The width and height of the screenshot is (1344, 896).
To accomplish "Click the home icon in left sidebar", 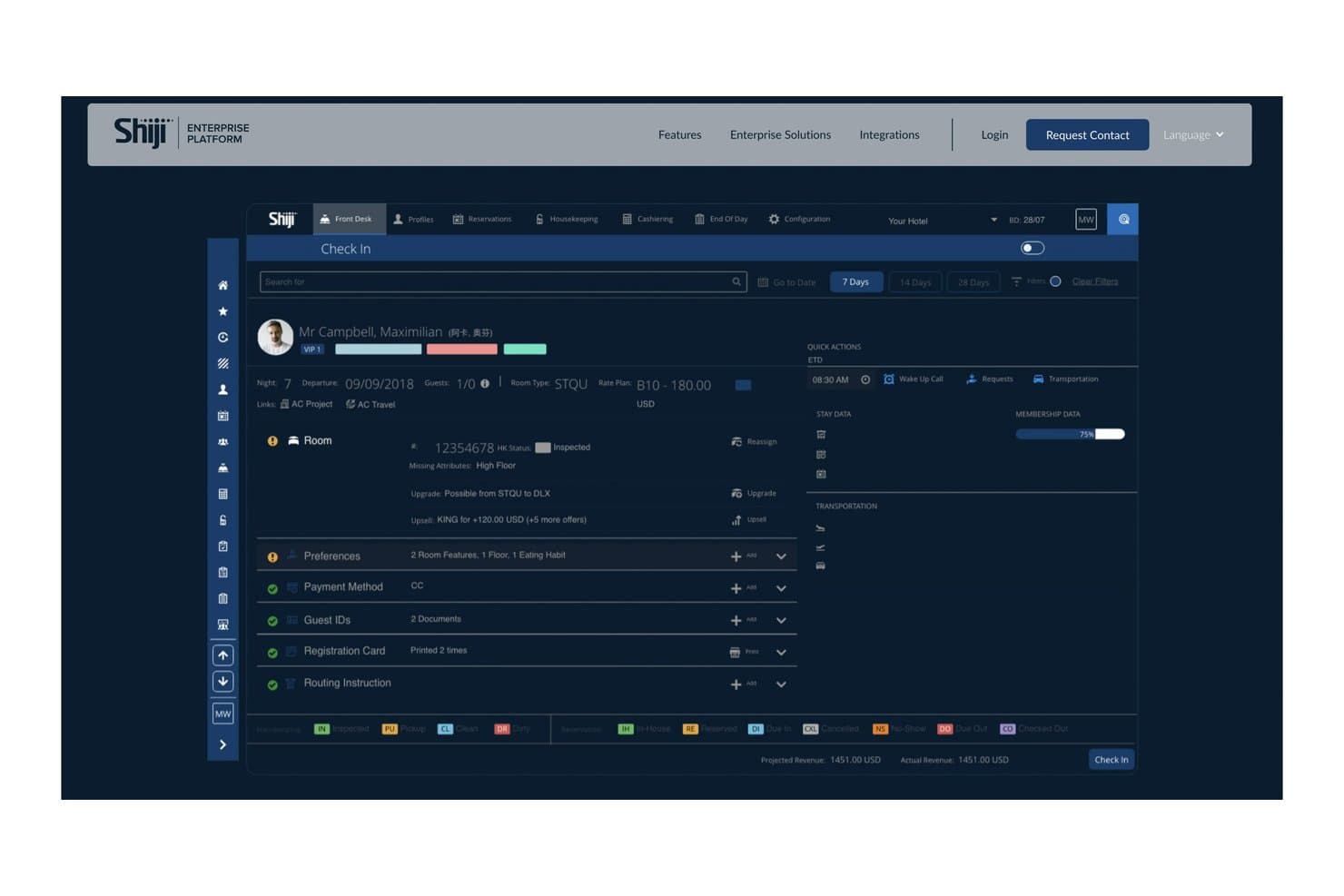I will coord(222,285).
